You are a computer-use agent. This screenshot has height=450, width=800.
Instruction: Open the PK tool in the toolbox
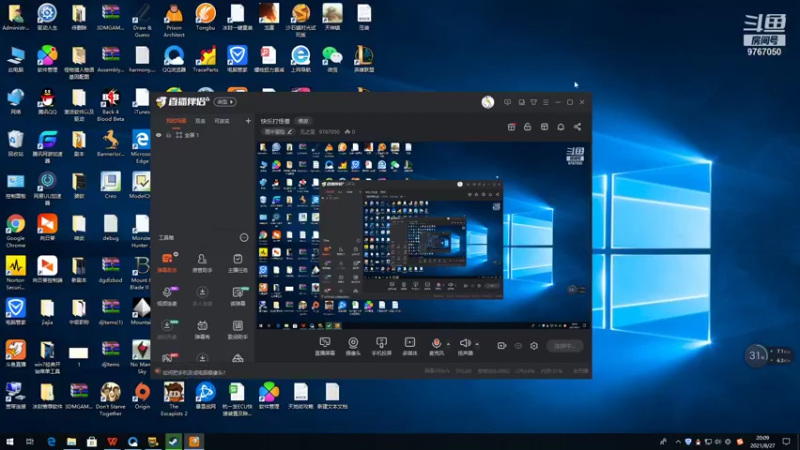tap(167, 358)
